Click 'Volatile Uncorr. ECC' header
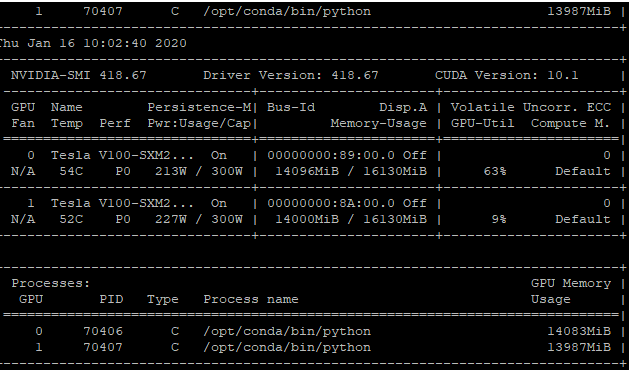This screenshot has height=370, width=629. [531, 107]
